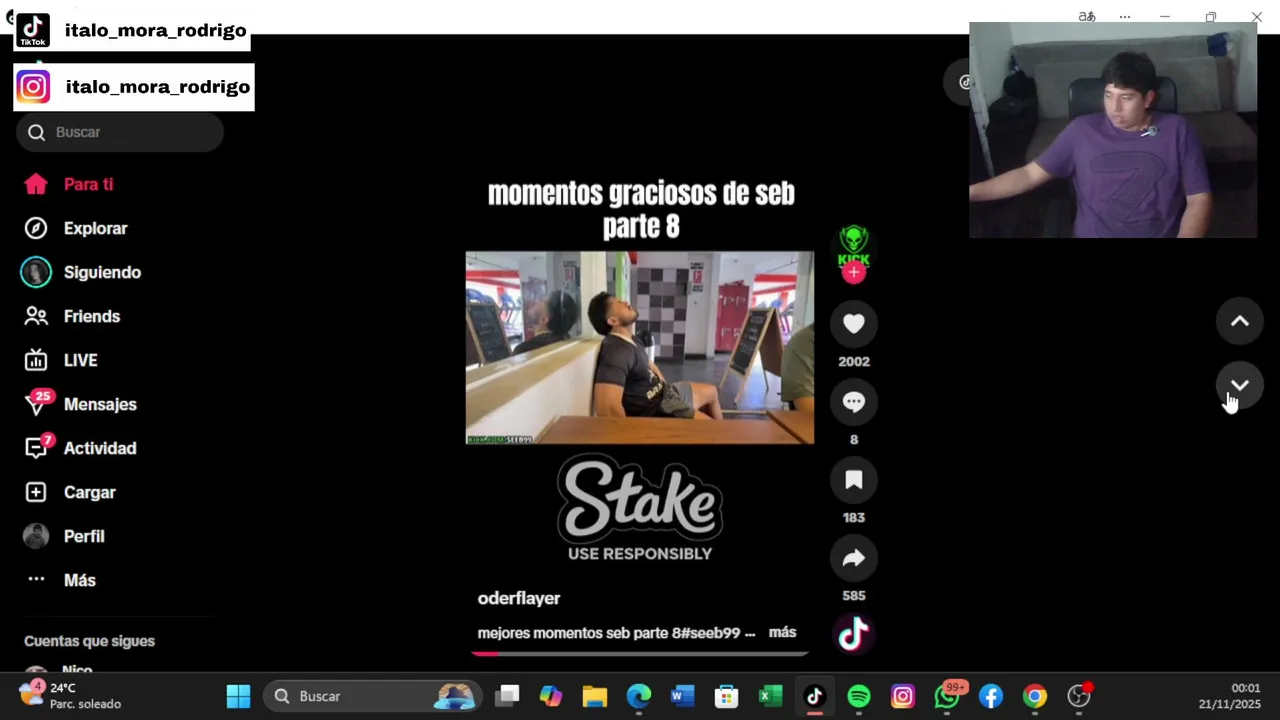Open Word from the taskbar
This screenshot has height=720, width=1280.
click(683, 696)
